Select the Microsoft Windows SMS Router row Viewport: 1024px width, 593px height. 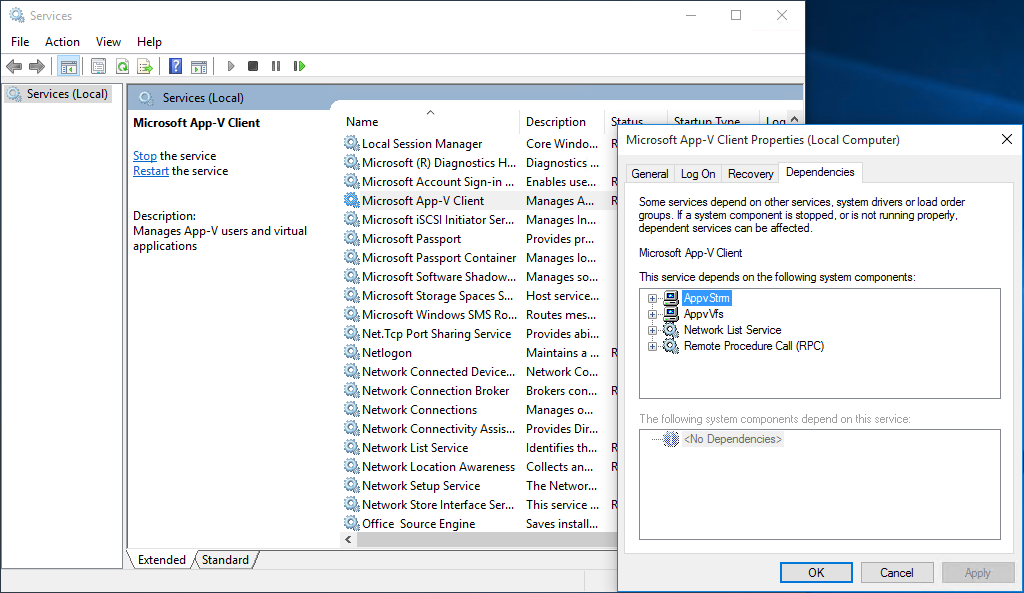click(x=479, y=314)
